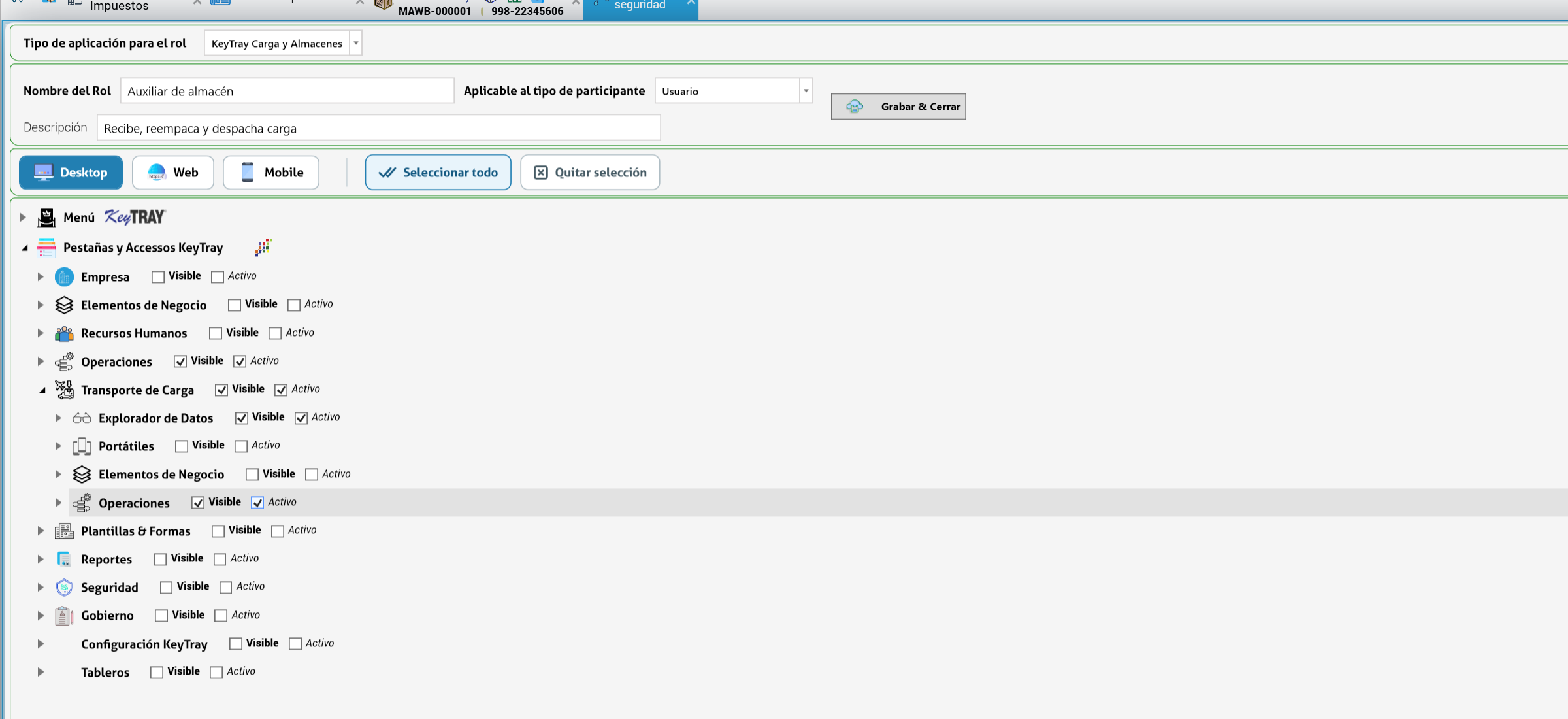Open the Tipo de aplicación dropdown
1568x719 pixels.
356,43
